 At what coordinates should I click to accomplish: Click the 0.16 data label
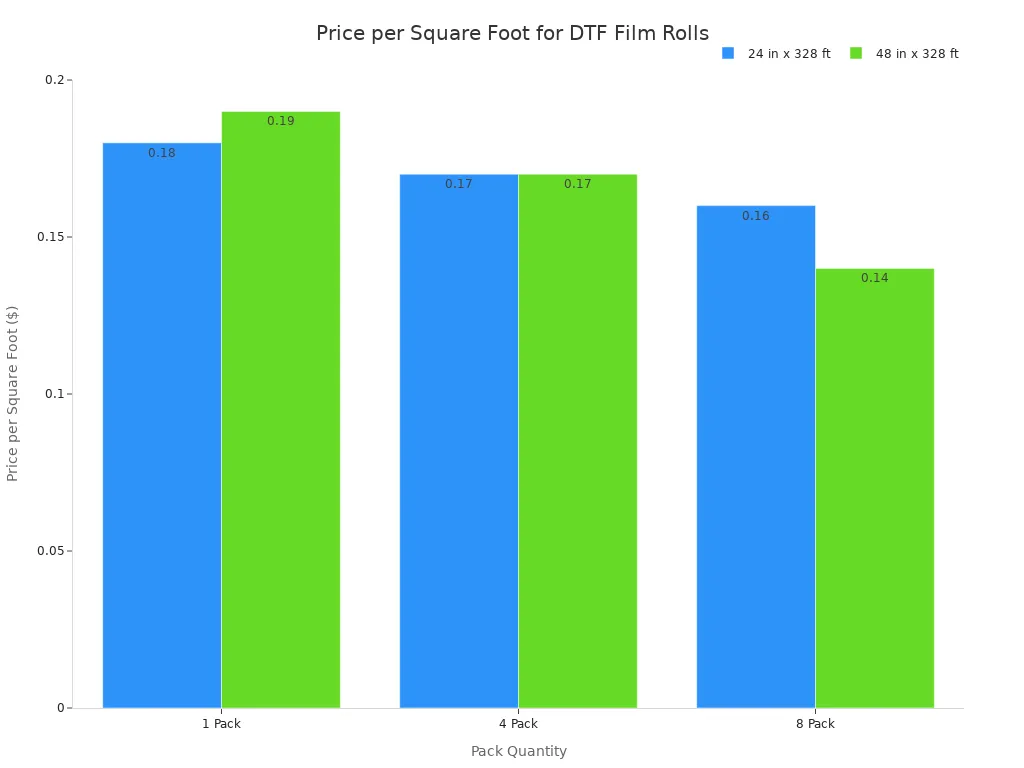pyautogui.click(x=756, y=216)
